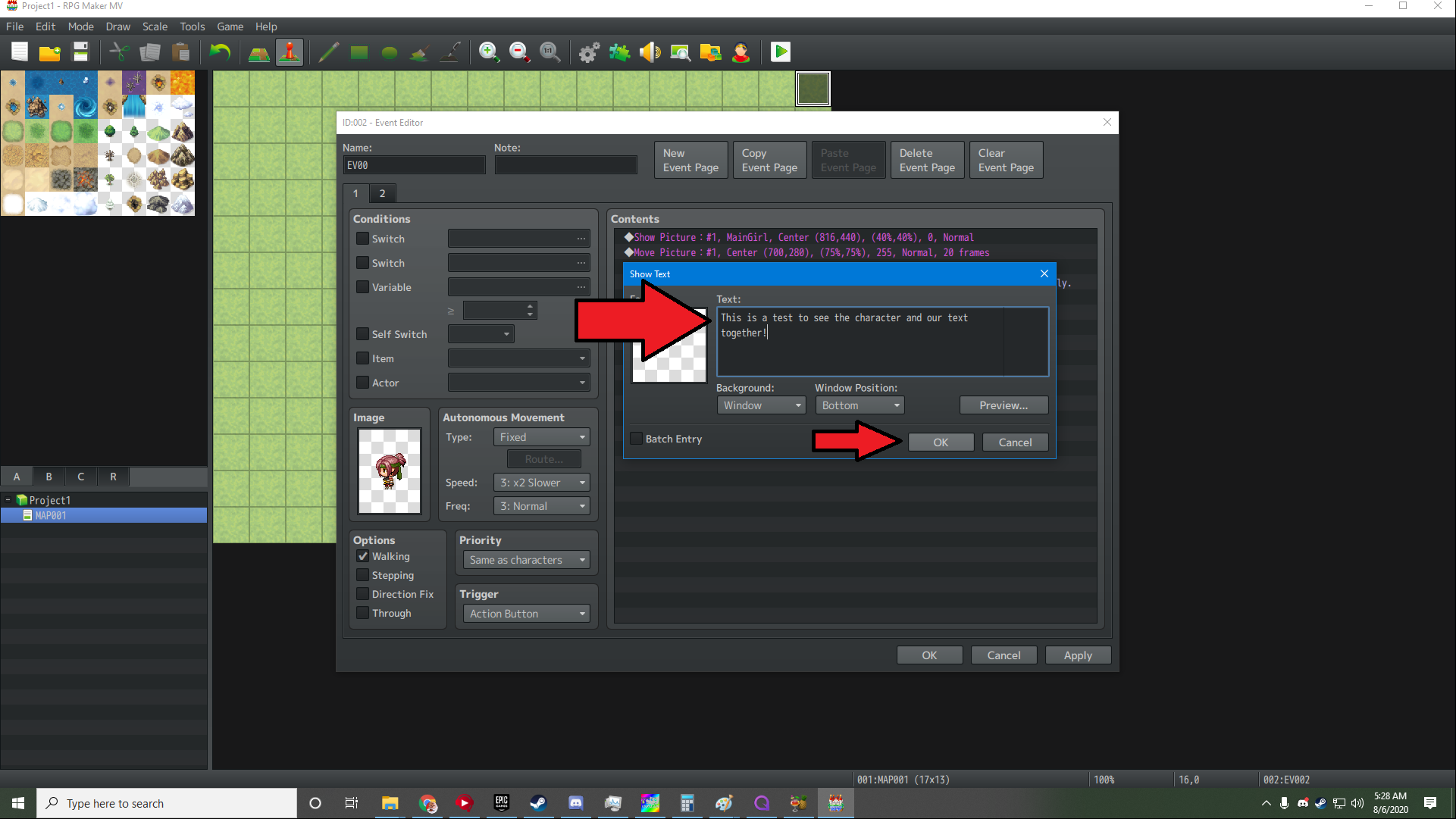Open the Character Generator icon
This screenshot has height=819, width=1456.
tap(741, 52)
